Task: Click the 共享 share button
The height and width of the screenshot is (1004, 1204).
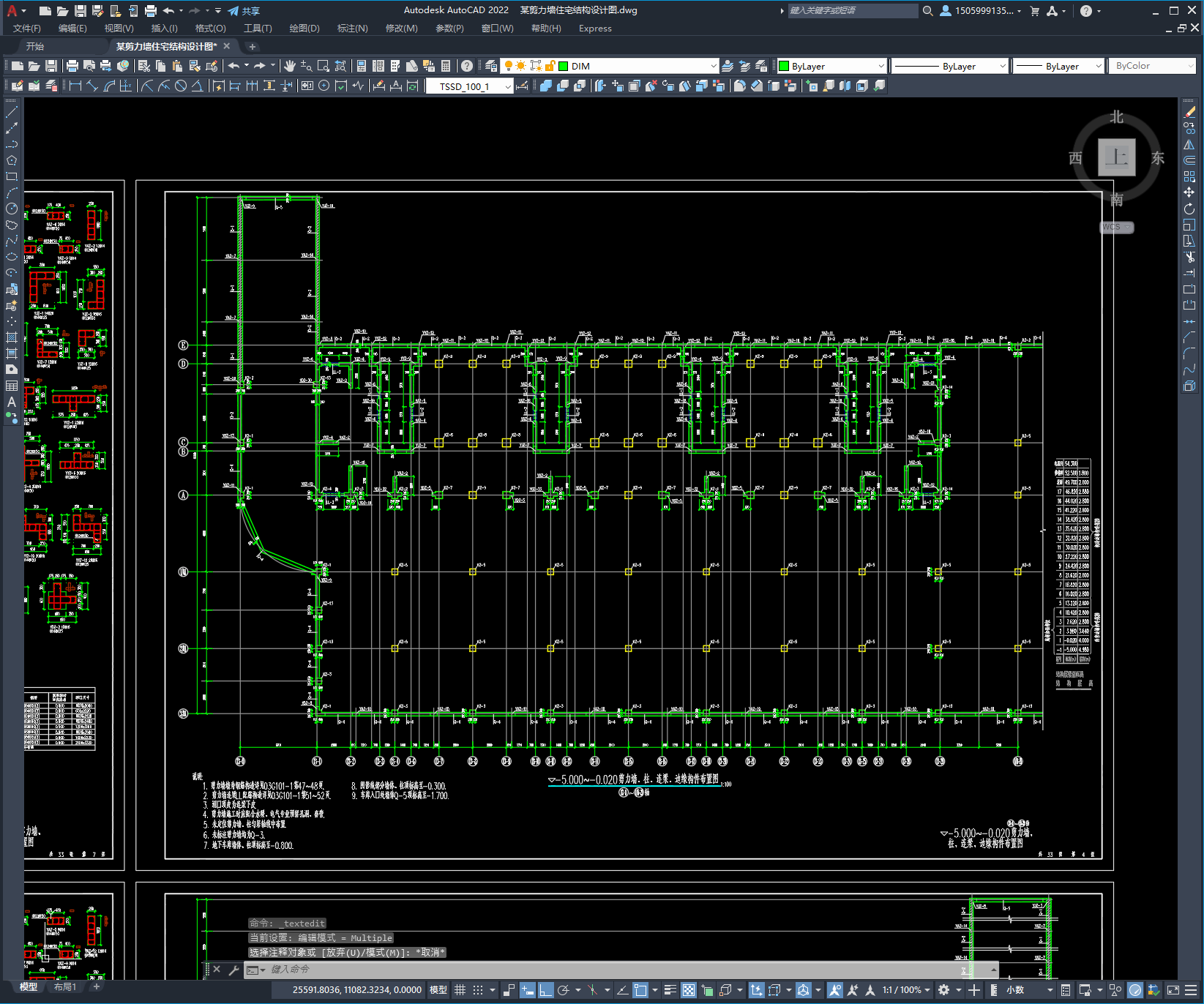Action: click(x=244, y=11)
